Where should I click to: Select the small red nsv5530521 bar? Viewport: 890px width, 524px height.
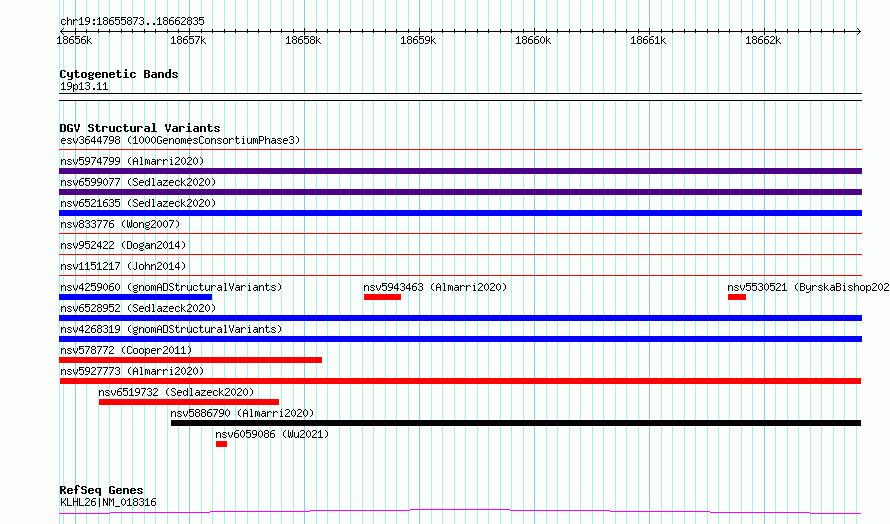coord(737,297)
